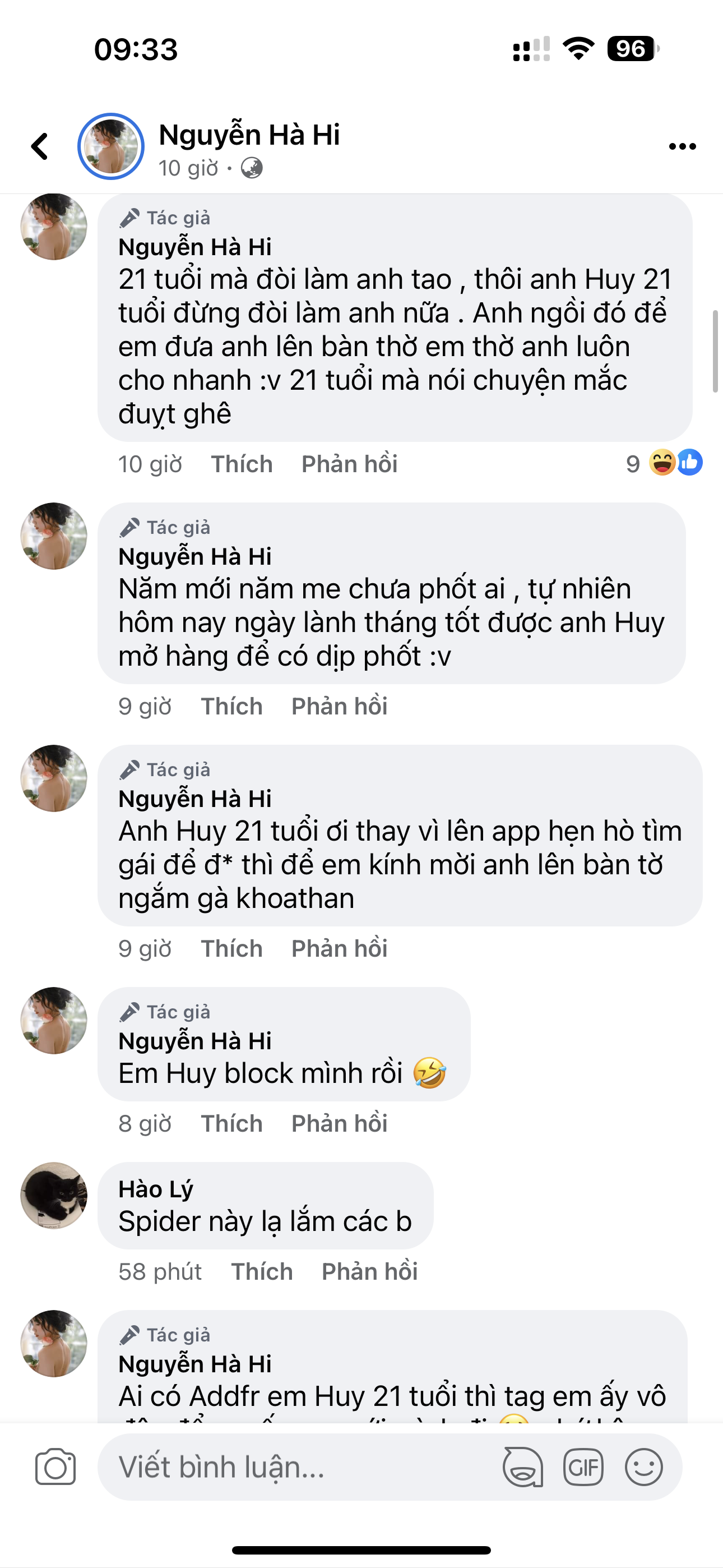This screenshot has width=723, height=1568.
Task: Tap the camera icon to attach a photo
Action: click(55, 1467)
